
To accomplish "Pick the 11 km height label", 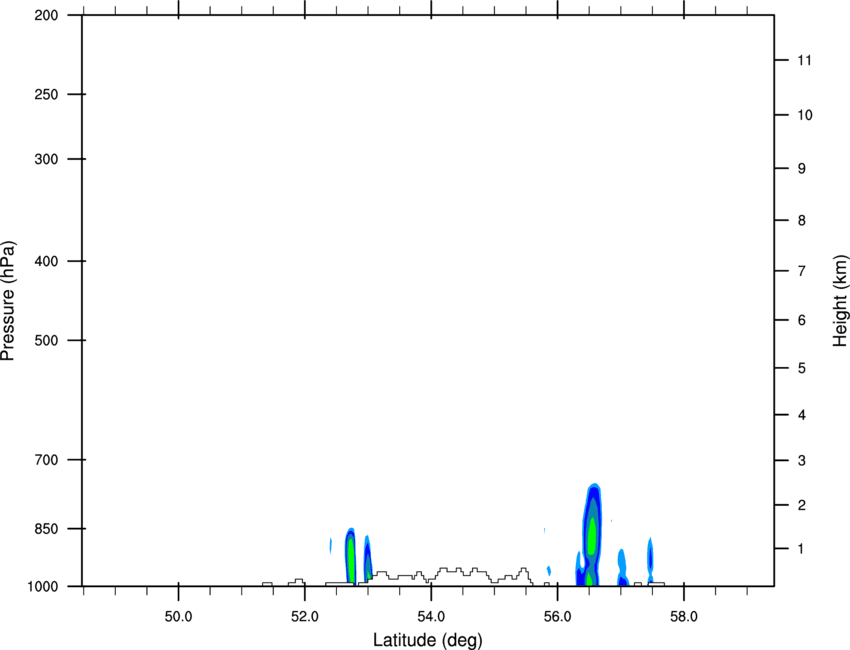I will [x=805, y=60].
